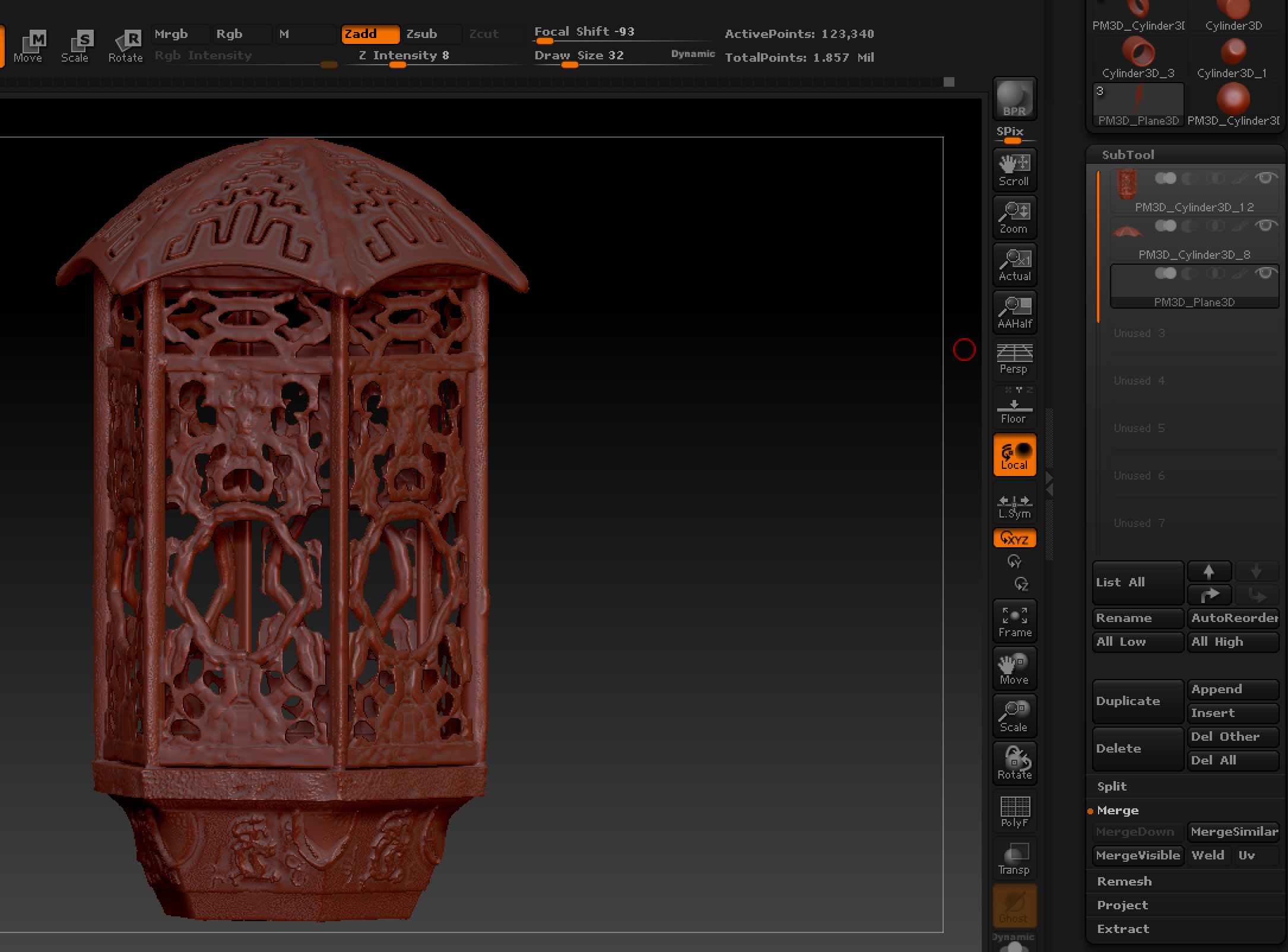Expand the Remesh section

pos(1124,881)
